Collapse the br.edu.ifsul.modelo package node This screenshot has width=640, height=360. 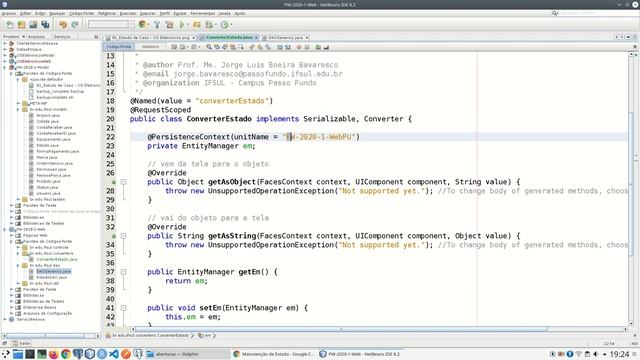click(18, 109)
